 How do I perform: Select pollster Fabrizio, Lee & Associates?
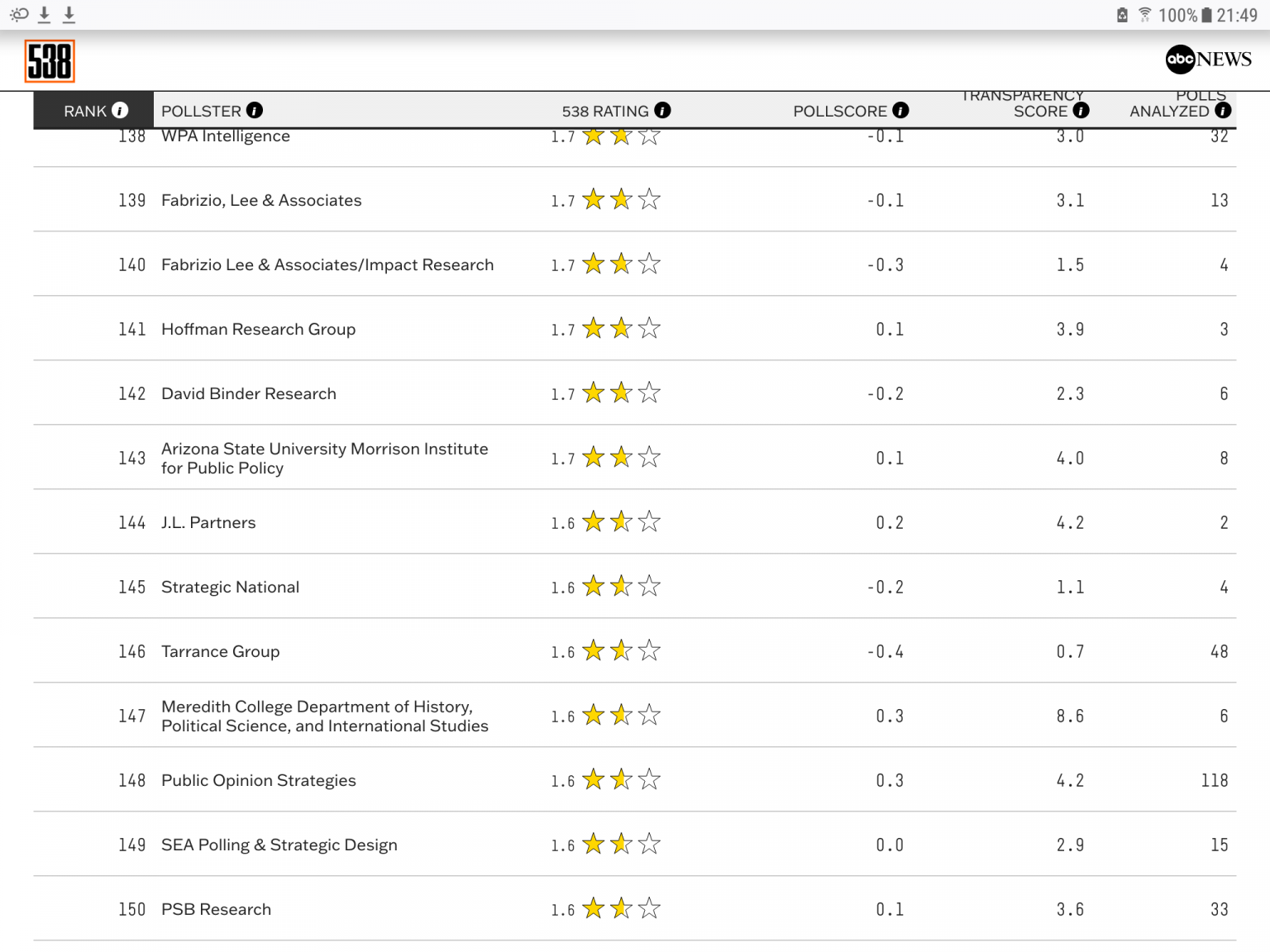261,200
